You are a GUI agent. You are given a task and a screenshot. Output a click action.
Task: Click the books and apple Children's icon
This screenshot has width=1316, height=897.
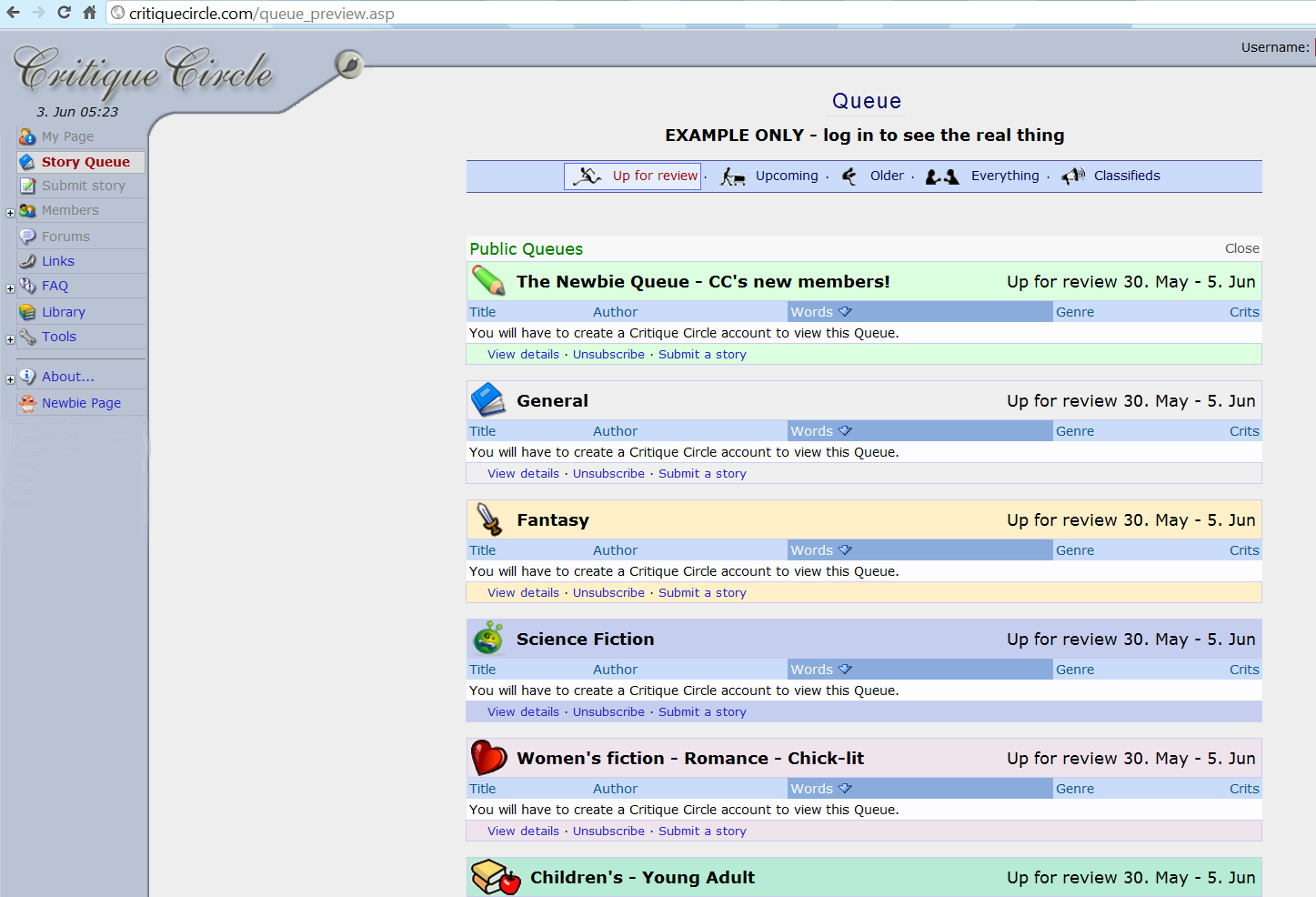(x=496, y=877)
